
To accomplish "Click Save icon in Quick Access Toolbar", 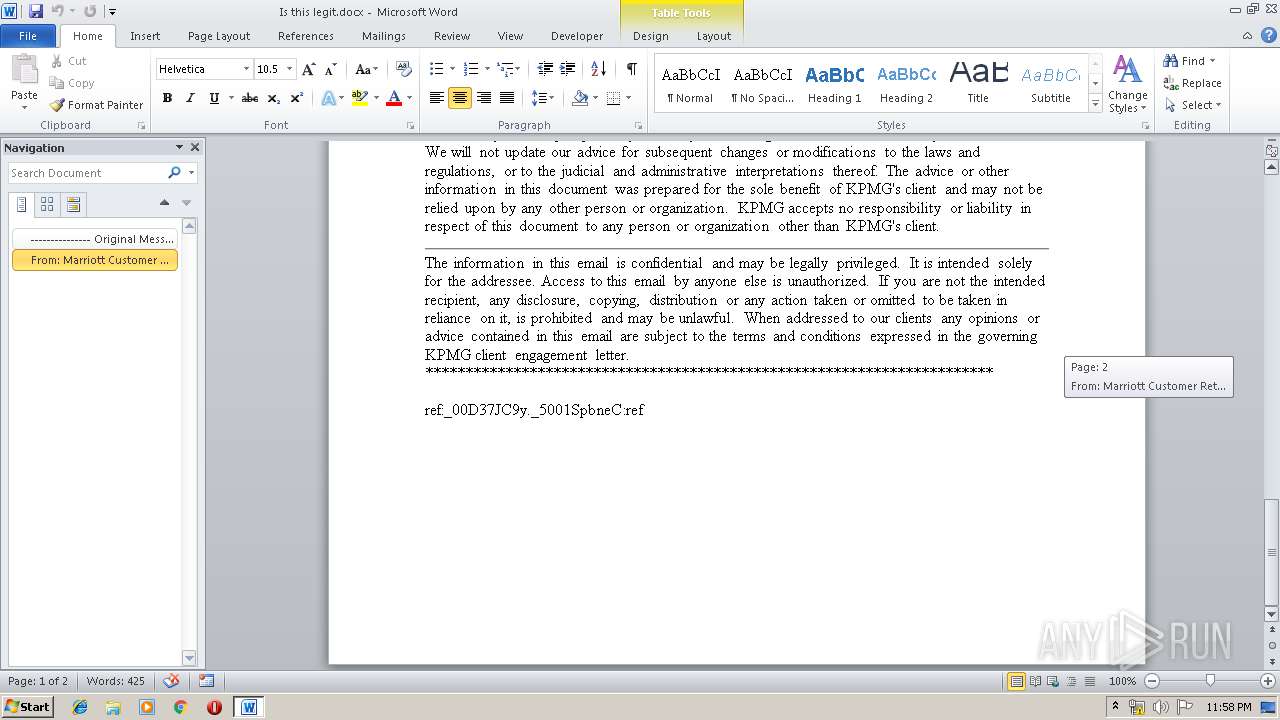I will pyautogui.click(x=36, y=11).
